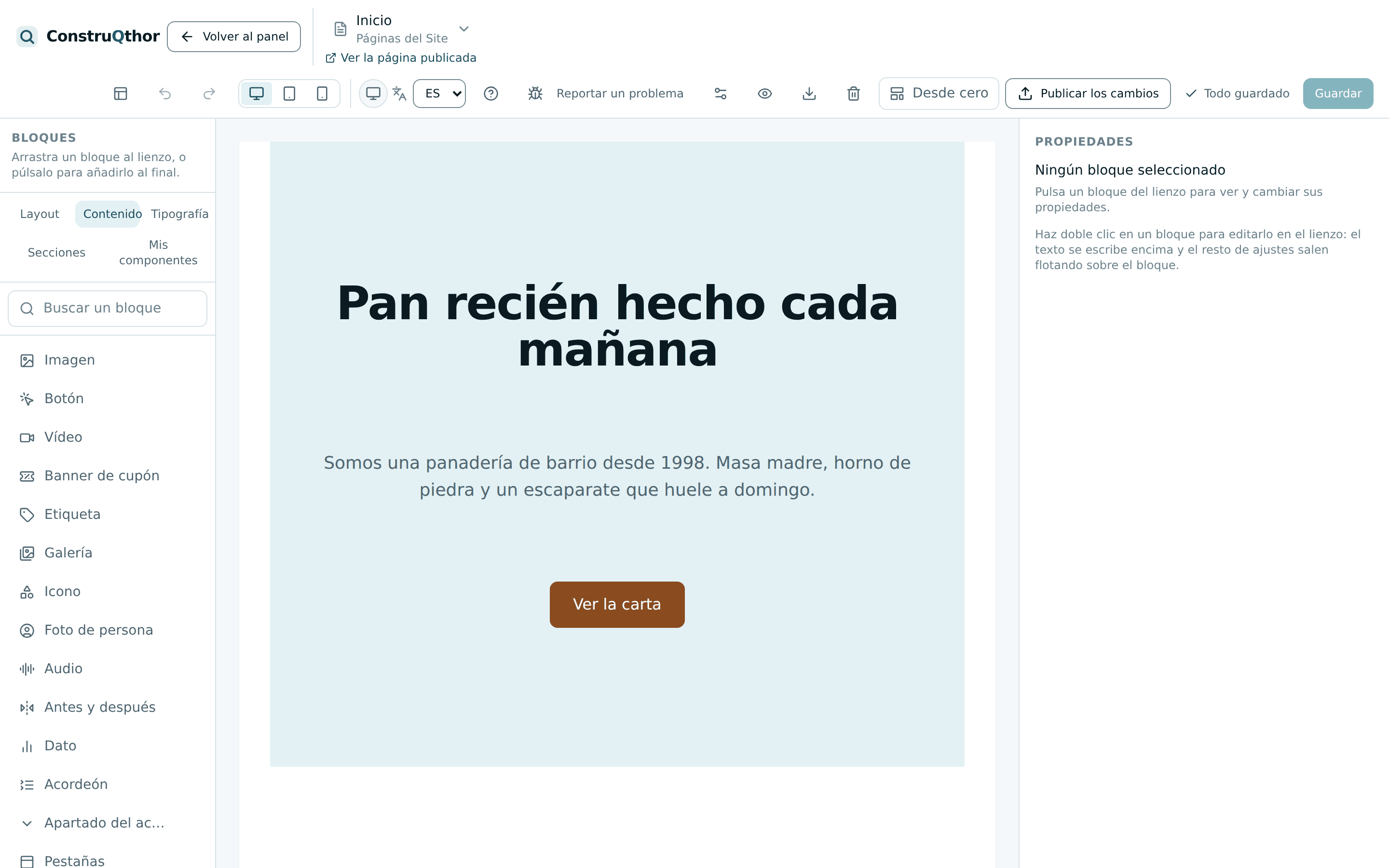Click the round monitor icon button
The width and height of the screenshot is (1389, 868).
click(x=373, y=94)
